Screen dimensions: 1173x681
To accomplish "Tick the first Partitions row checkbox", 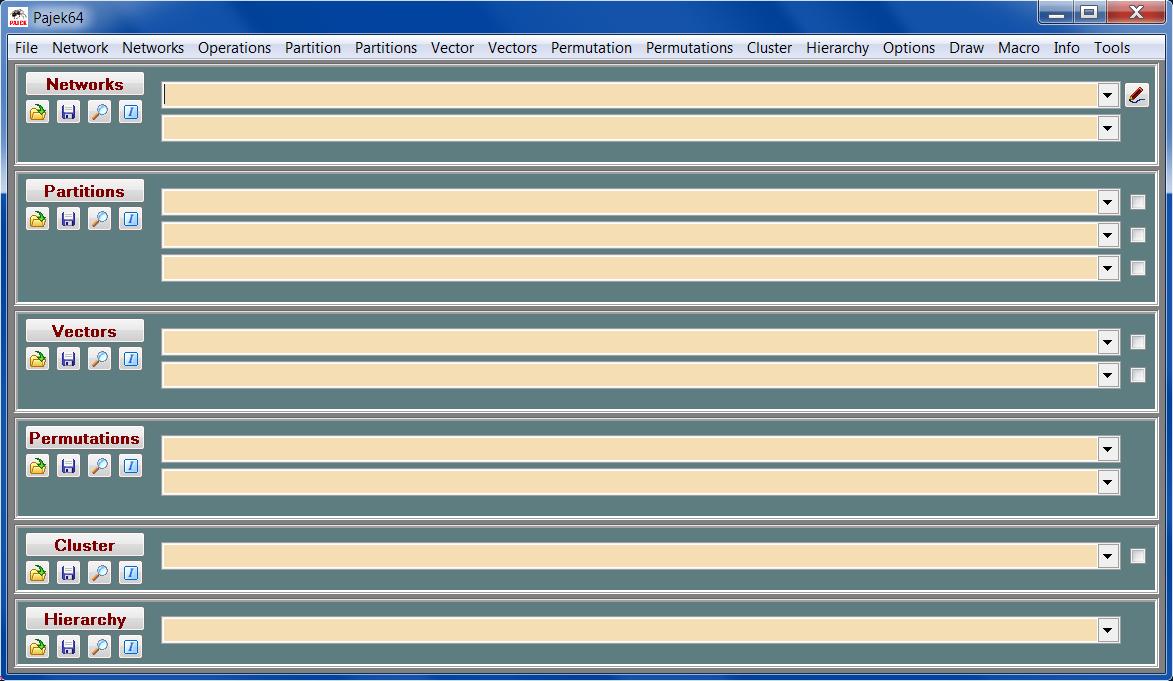I will 1138,202.
